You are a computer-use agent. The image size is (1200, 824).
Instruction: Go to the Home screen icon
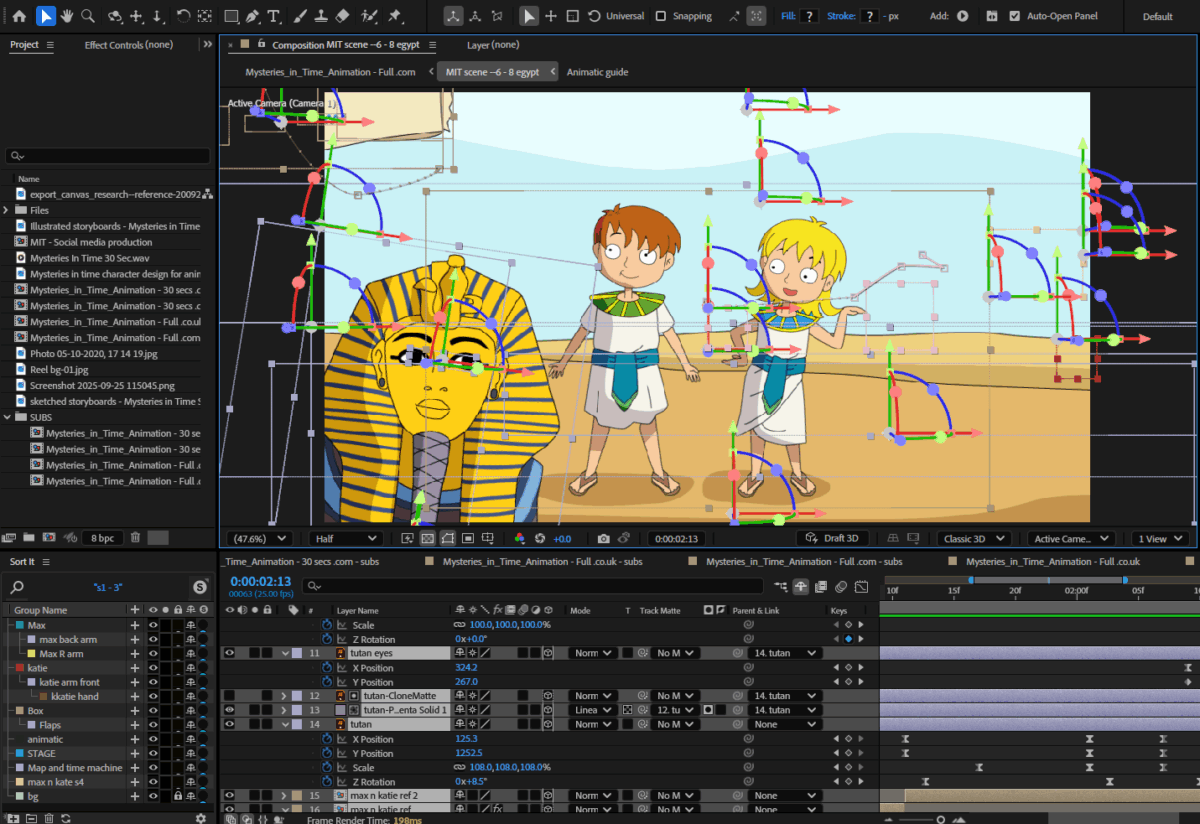pos(19,16)
